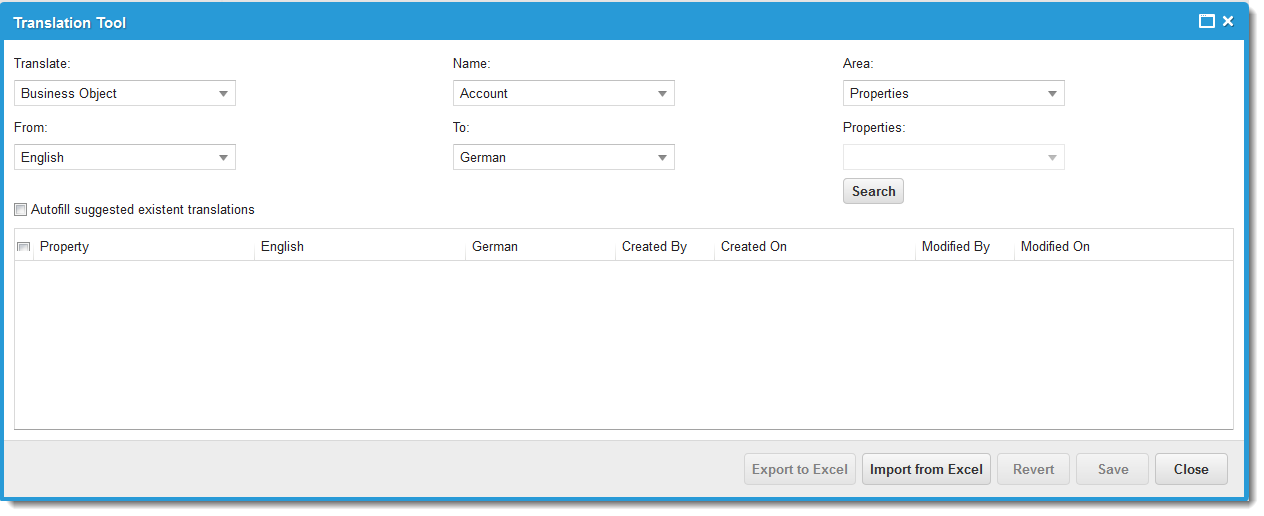The width and height of the screenshot is (1264, 516).
Task: Sort by the Created On column header
Action: (814, 247)
